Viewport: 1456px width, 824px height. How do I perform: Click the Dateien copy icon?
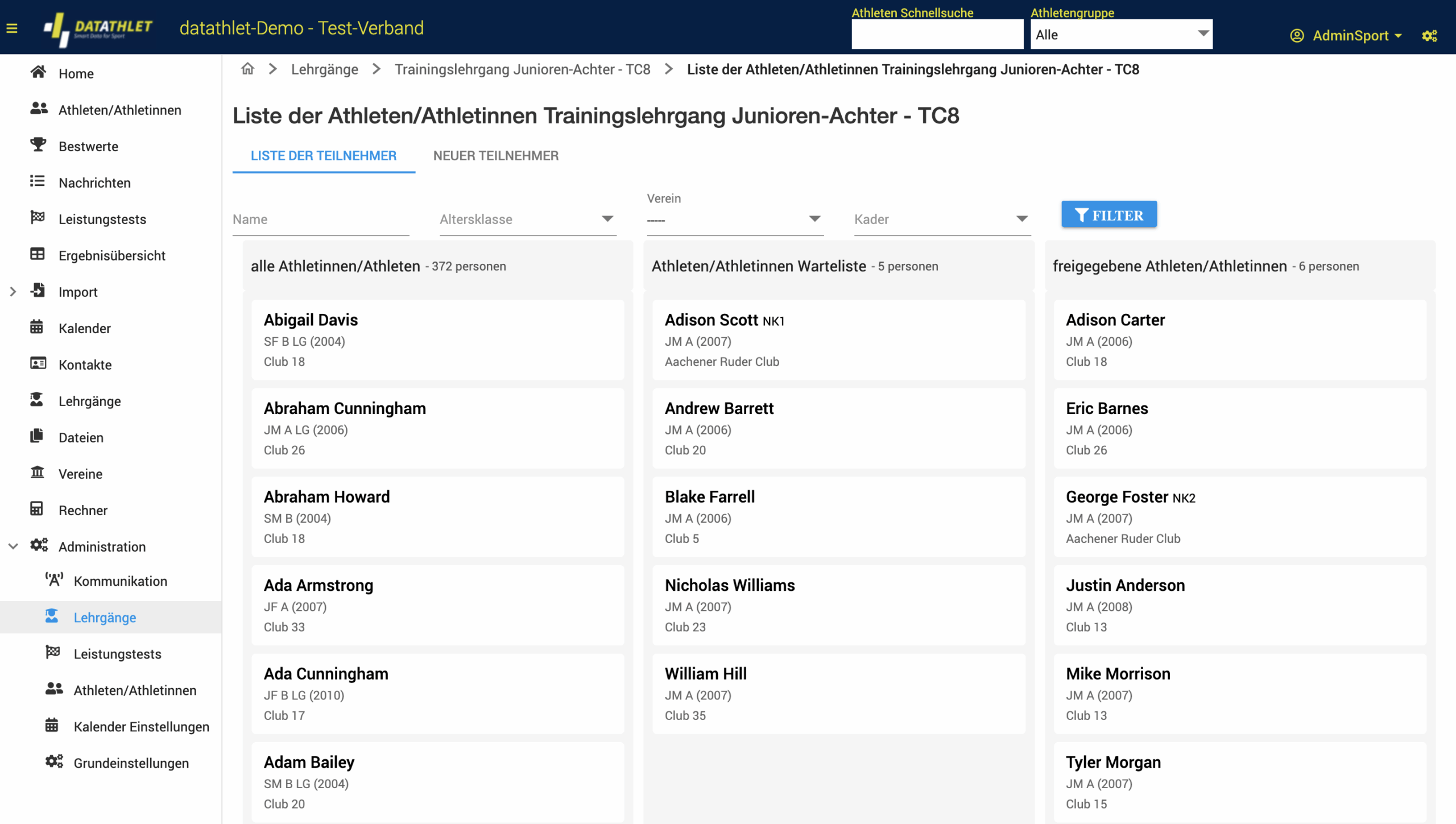click(37, 436)
